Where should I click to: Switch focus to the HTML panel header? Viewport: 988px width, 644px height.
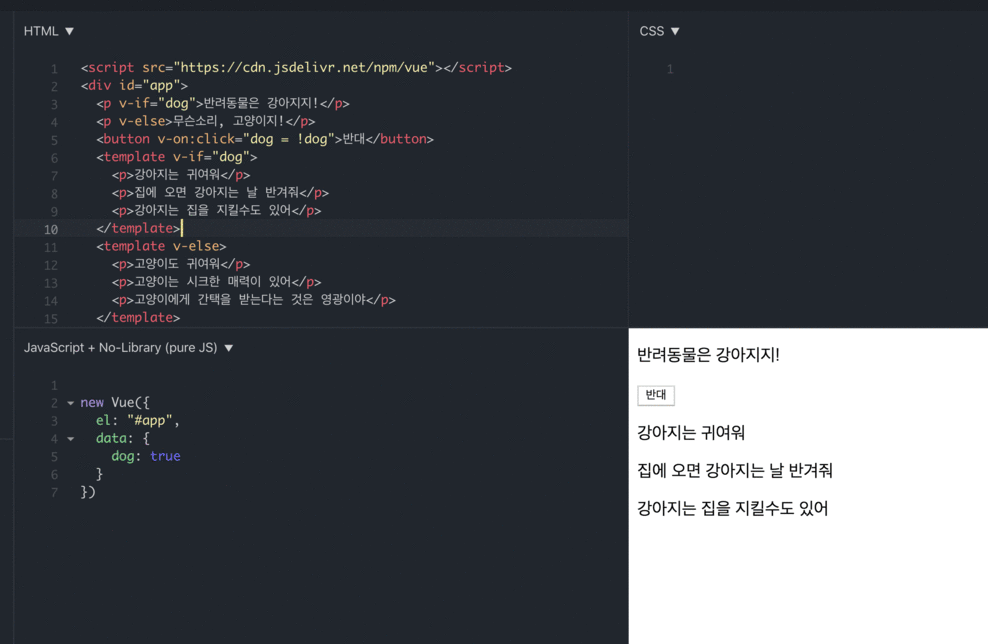click(40, 31)
